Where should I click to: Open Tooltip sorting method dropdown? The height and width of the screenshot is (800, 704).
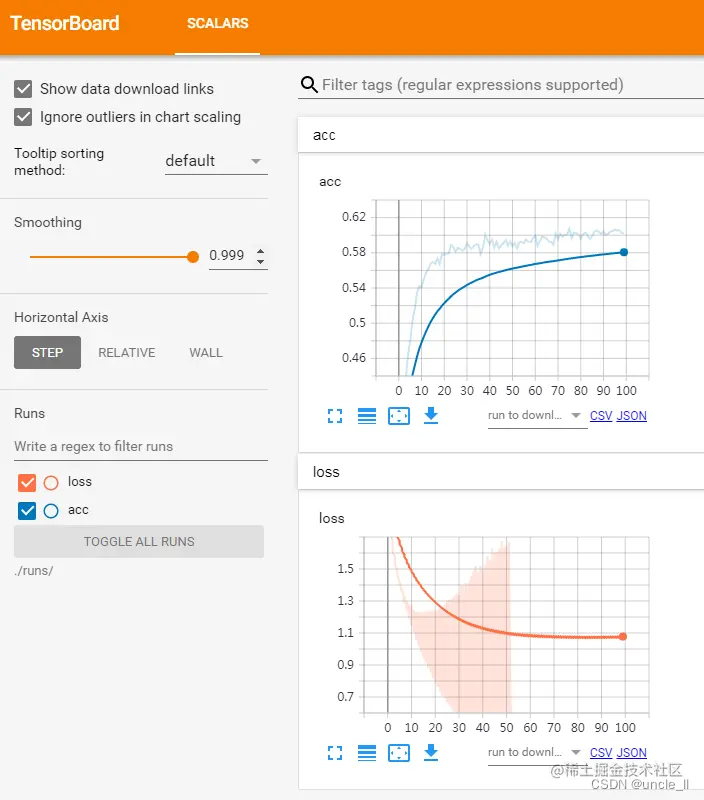[216, 161]
